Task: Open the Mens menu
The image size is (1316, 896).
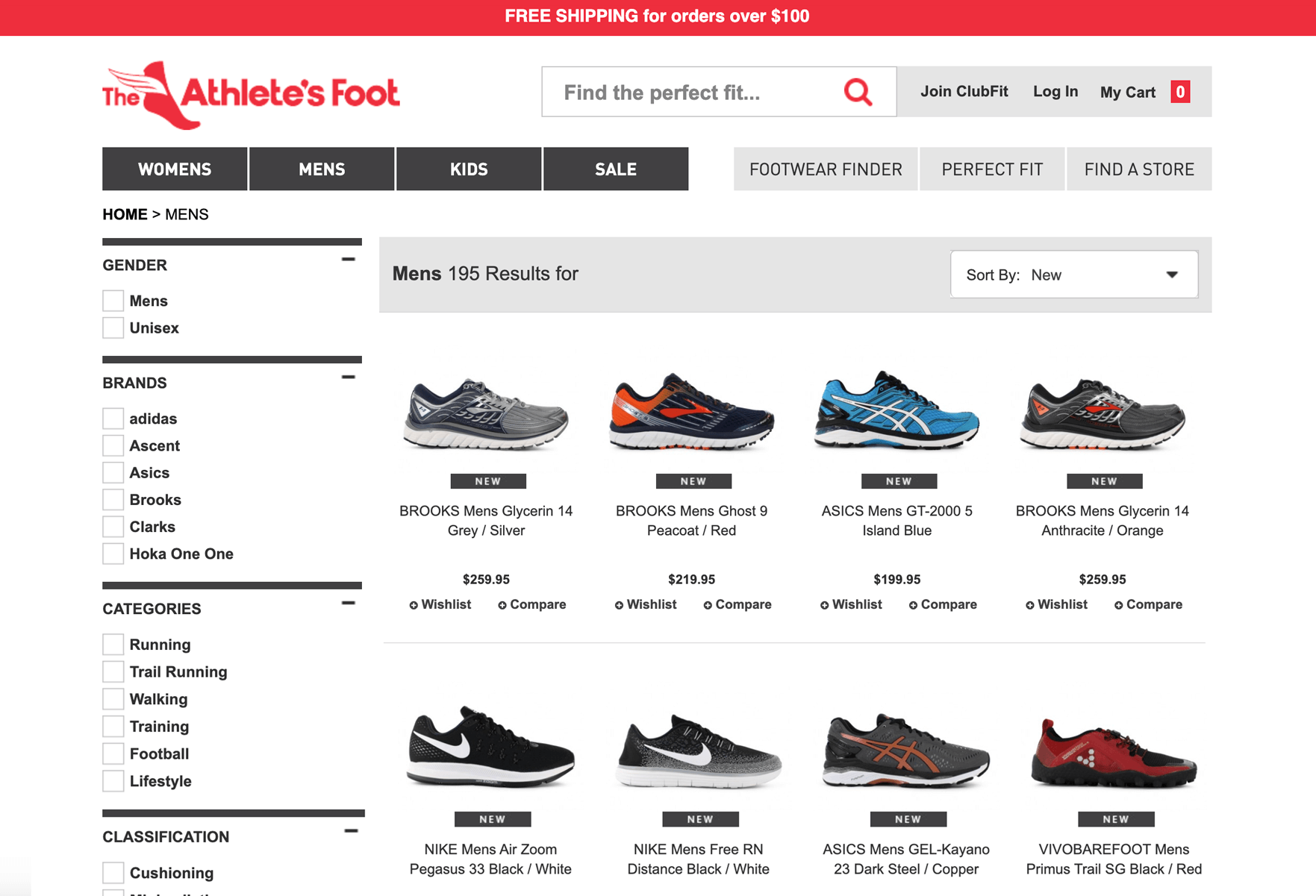Action: [x=322, y=169]
